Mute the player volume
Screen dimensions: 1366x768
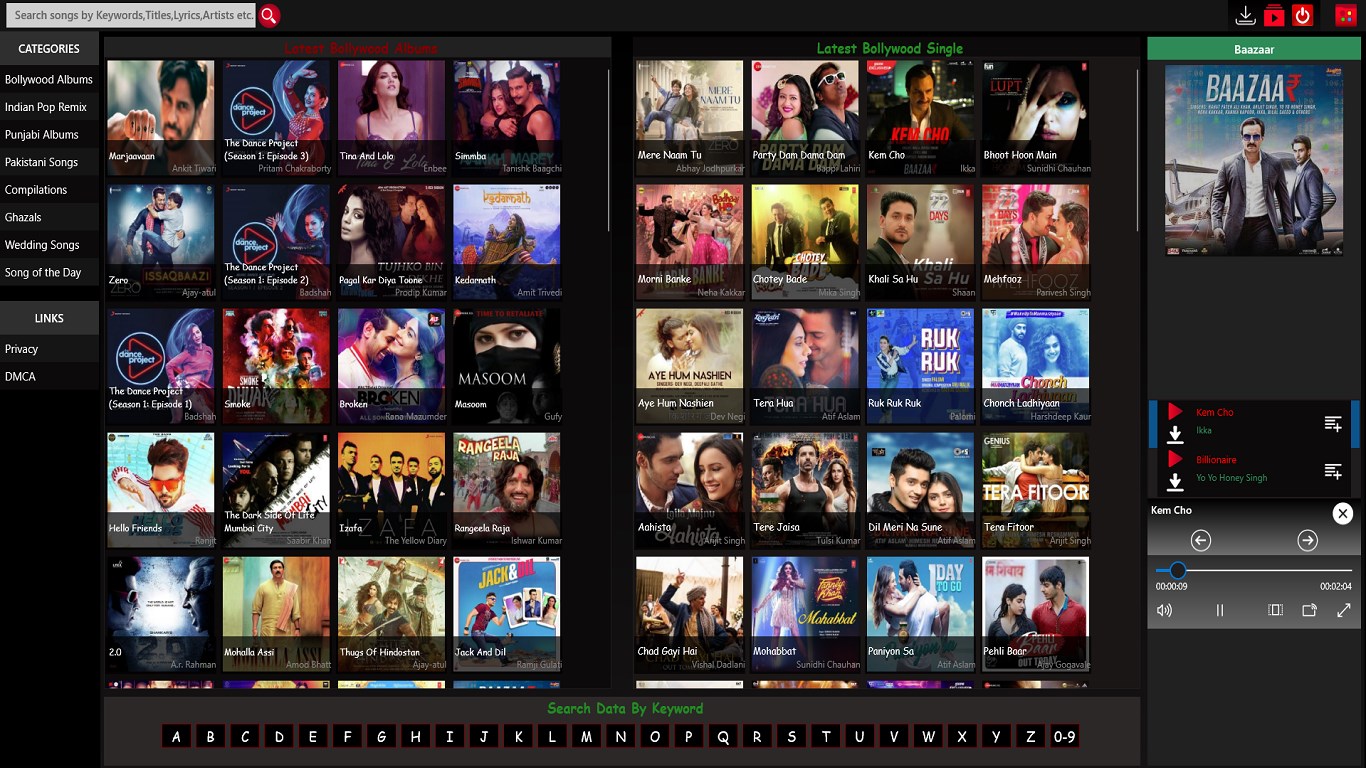(1164, 610)
